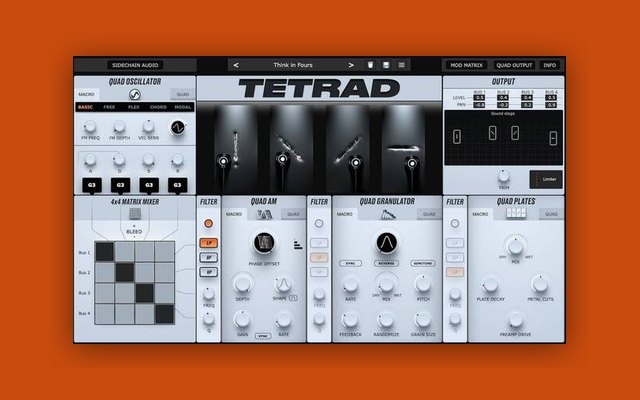The height and width of the screenshot is (400, 640).
Task: Select the second voice node in the visualizer
Action: point(282,159)
